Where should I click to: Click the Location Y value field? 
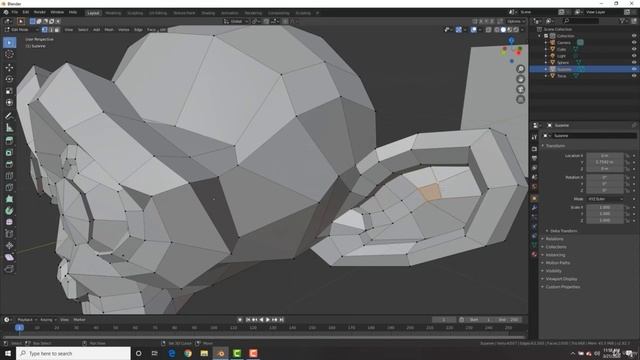[604, 162]
